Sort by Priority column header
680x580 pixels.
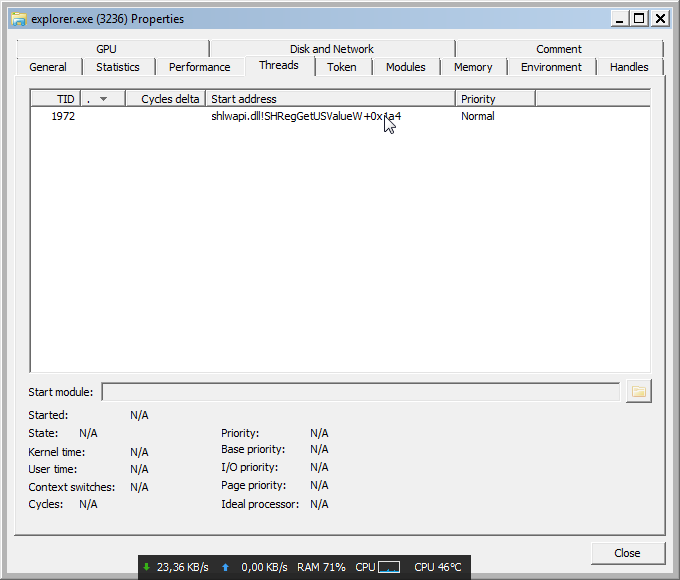[x=495, y=99]
